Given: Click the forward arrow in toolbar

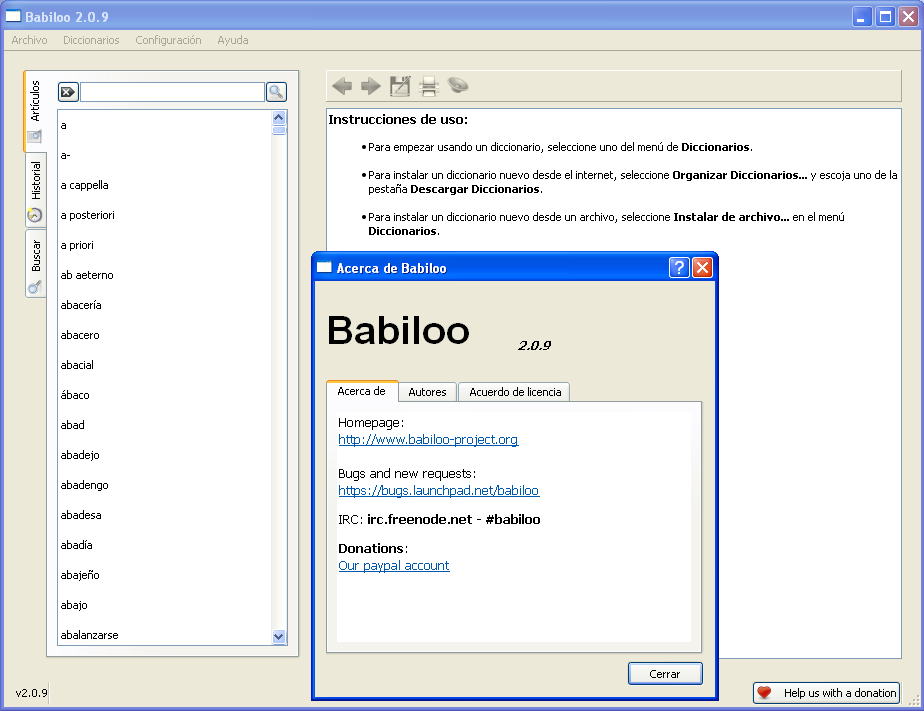Looking at the screenshot, I should 371,87.
